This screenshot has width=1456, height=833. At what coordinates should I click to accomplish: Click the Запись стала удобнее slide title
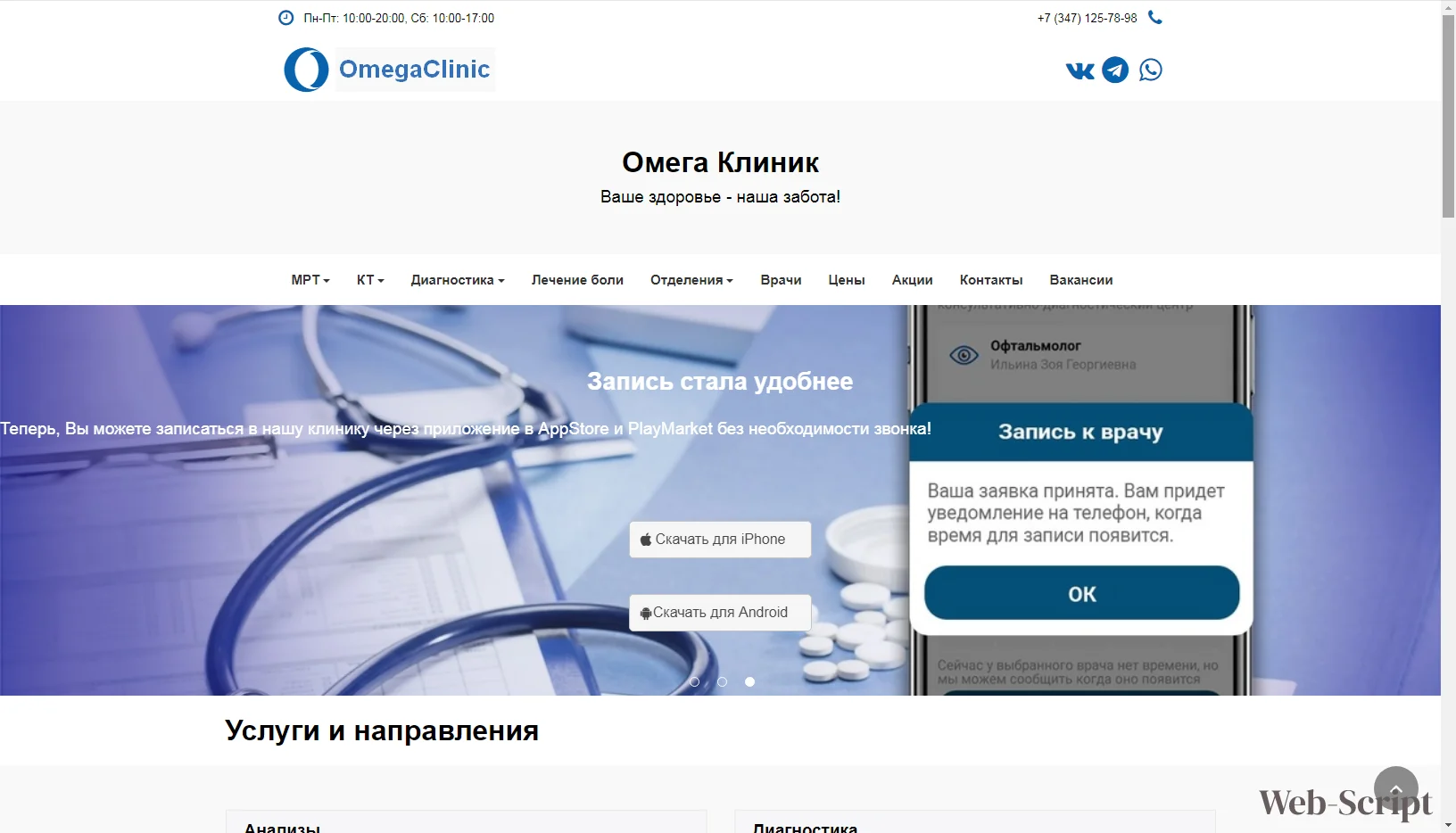click(720, 382)
